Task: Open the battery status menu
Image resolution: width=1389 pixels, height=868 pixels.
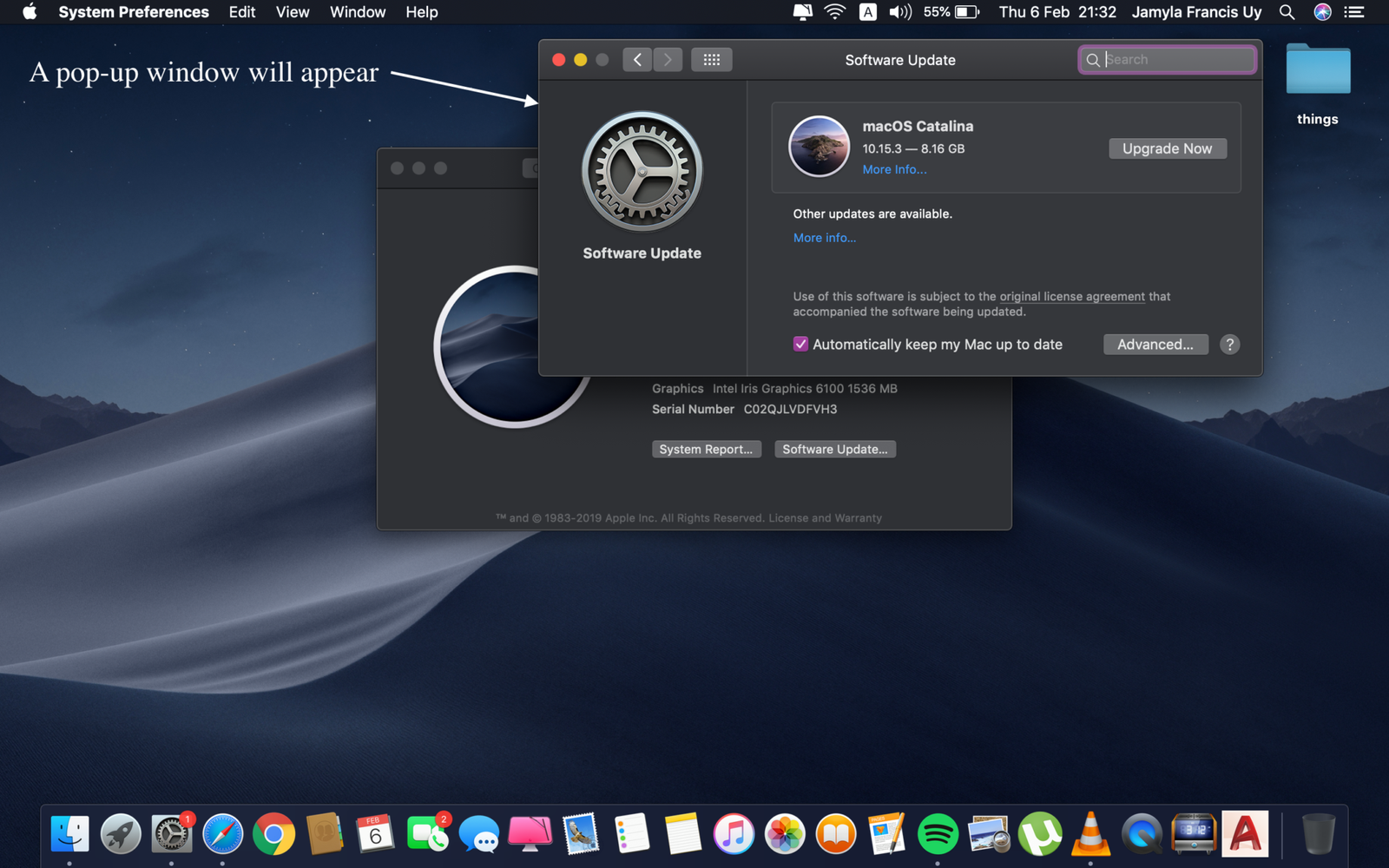Action: pyautogui.click(x=966, y=12)
